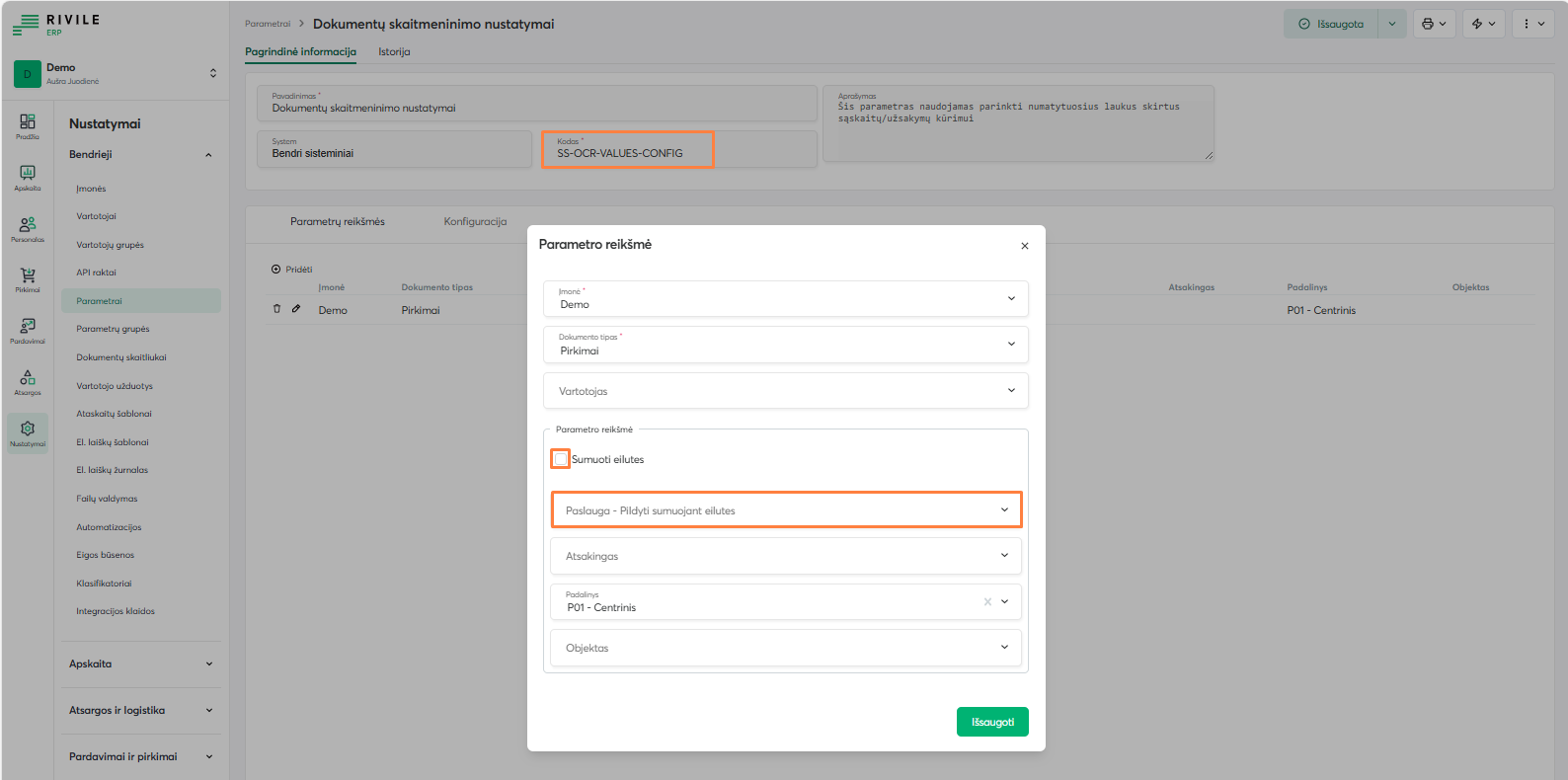1568x780 pixels.
Task: Open the Personalas staff sidebar icon
Action: (x=28, y=227)
